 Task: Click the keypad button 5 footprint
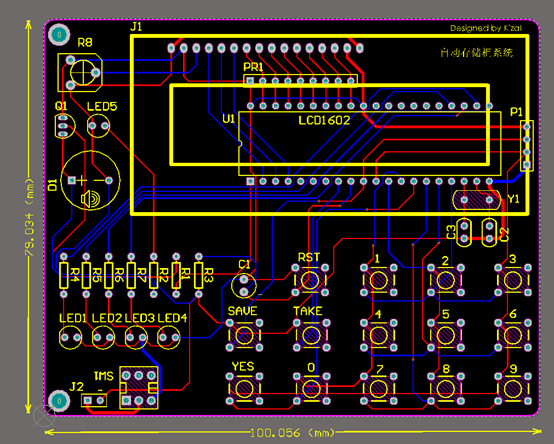(446, 335)
